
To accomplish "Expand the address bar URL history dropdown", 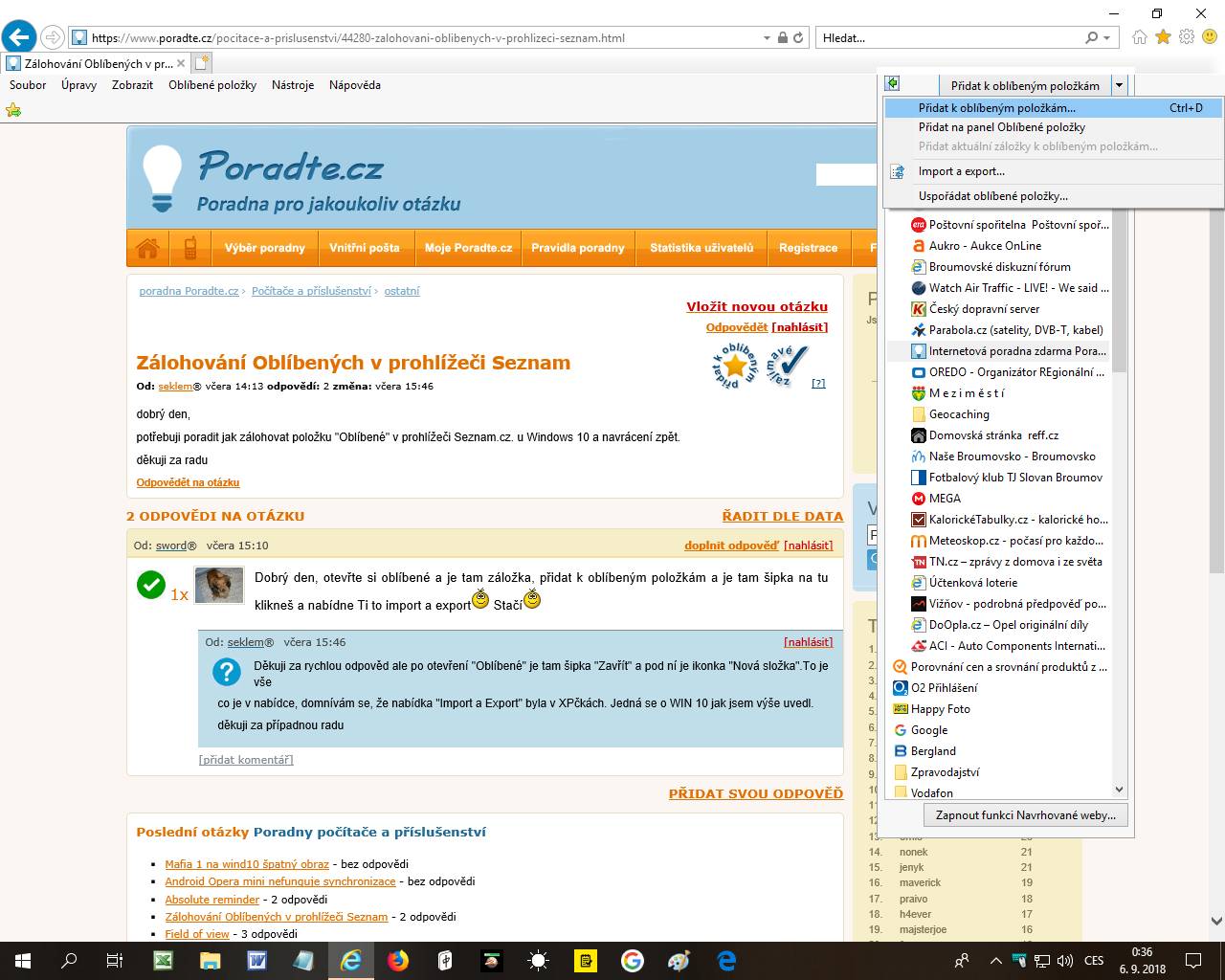I will point(767,38).
